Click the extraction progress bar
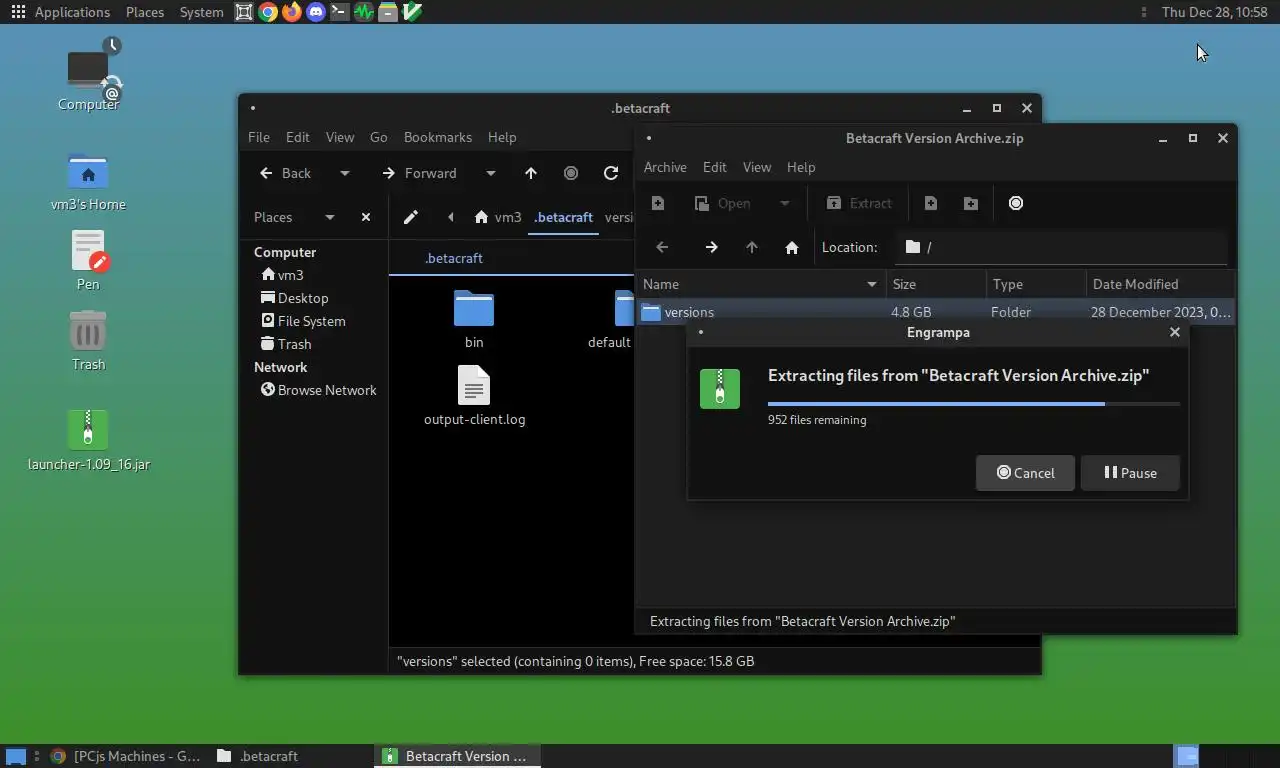1280x768 pixels. tap(973, 404)
